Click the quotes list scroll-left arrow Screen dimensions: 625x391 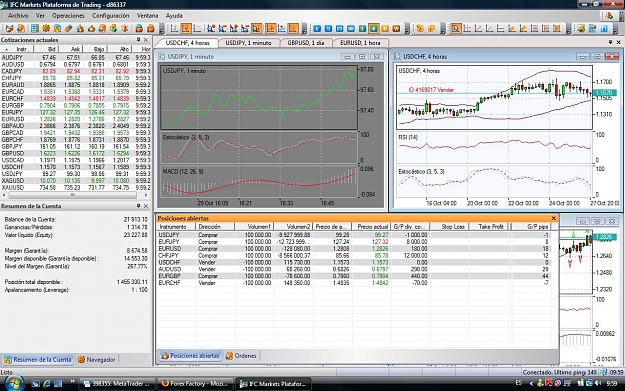tap(4, 195)
